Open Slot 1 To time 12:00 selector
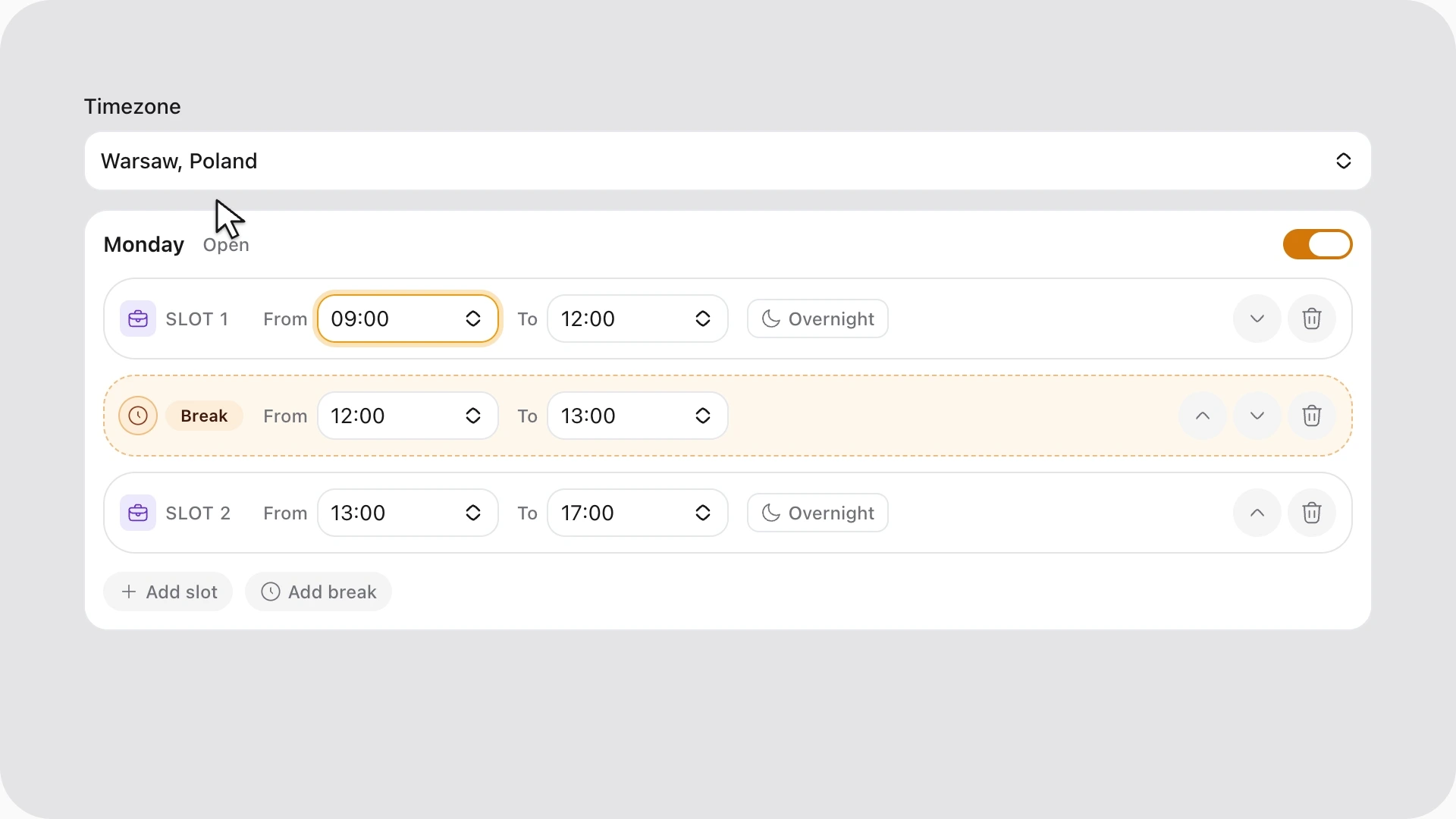 (x=638, y=318)
